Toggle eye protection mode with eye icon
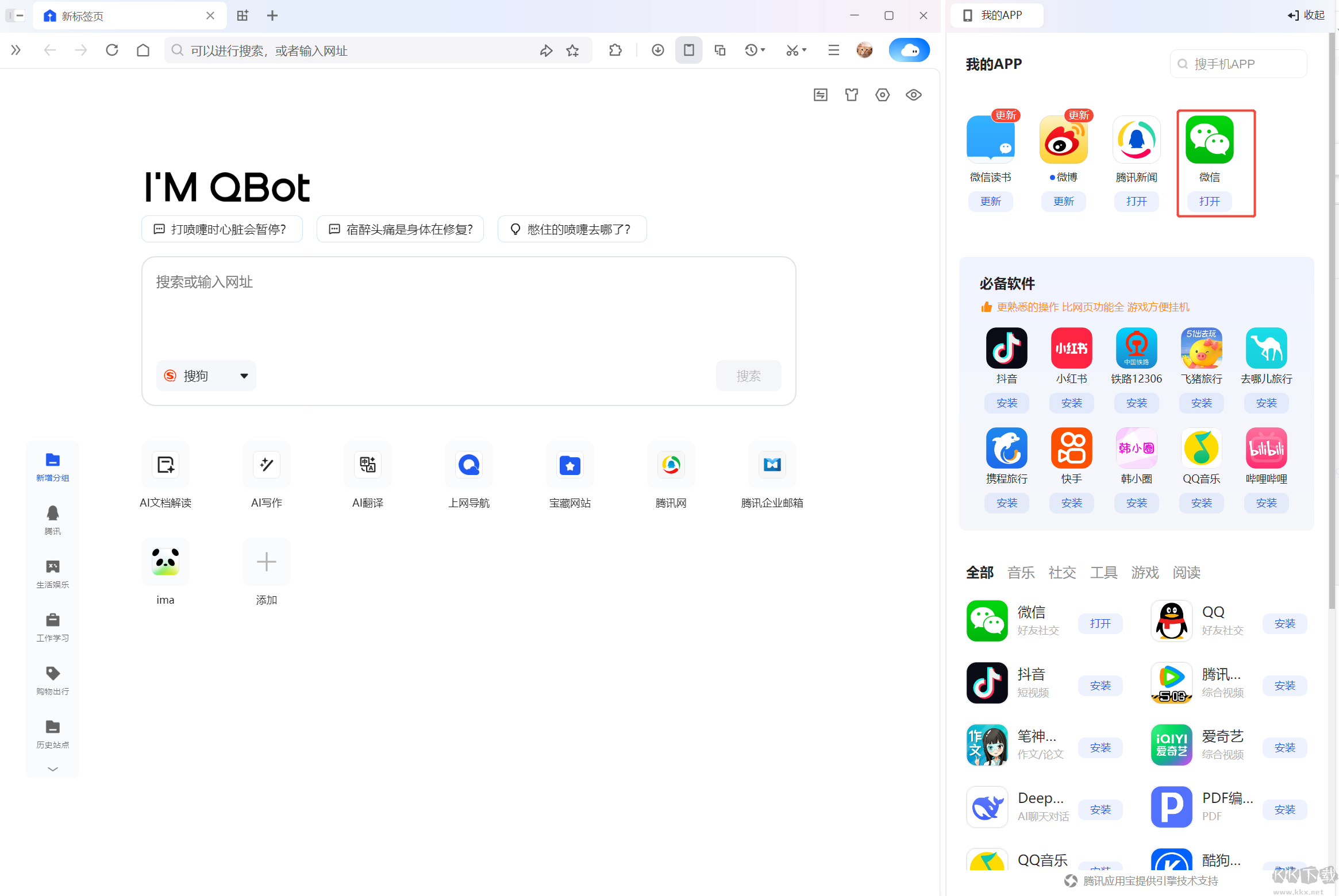Image resolution: width=1339 pixels, height=896 pixels. [913, 94]
